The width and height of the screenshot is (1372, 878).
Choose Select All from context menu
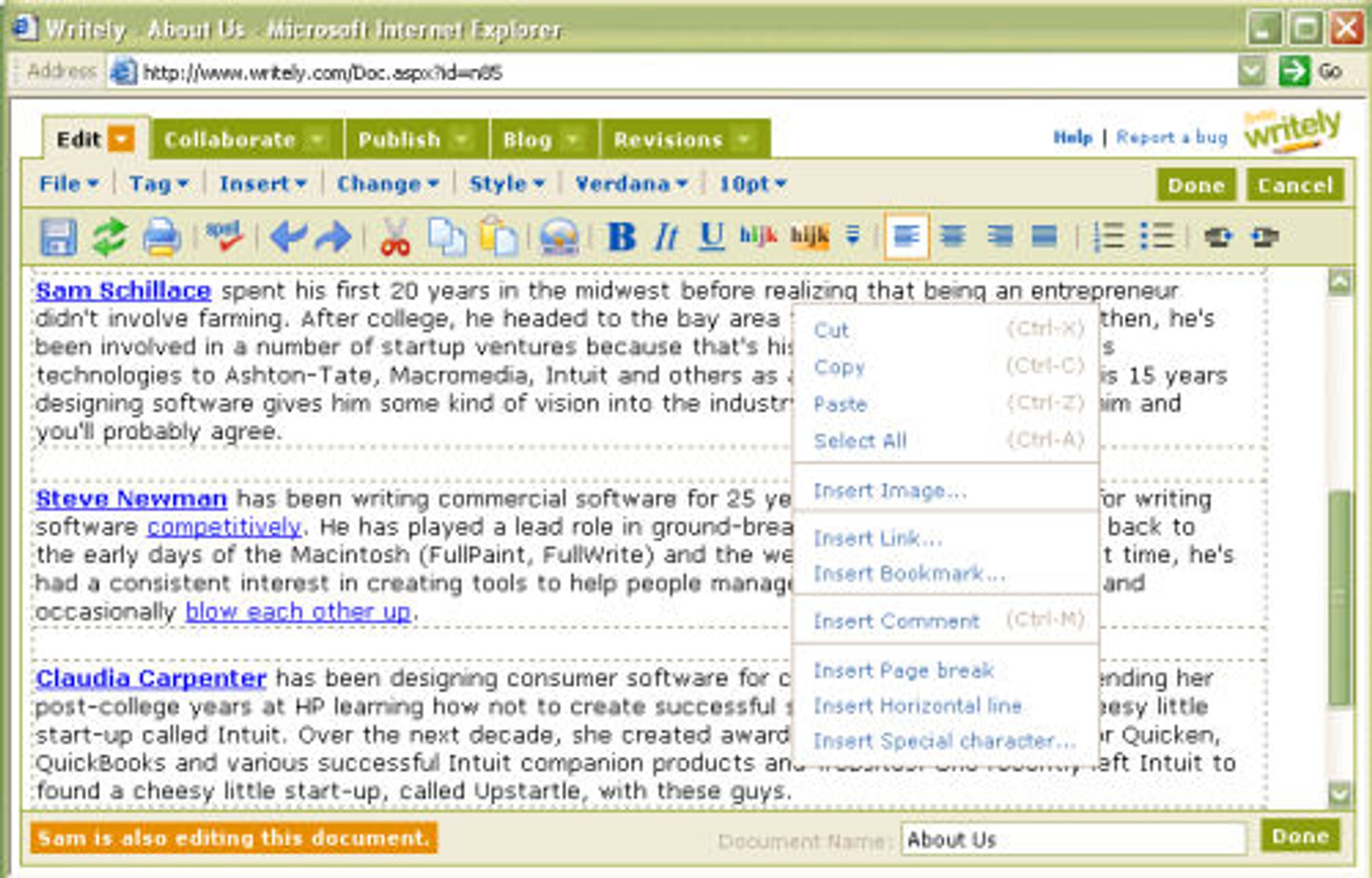[x=947, y=440]
